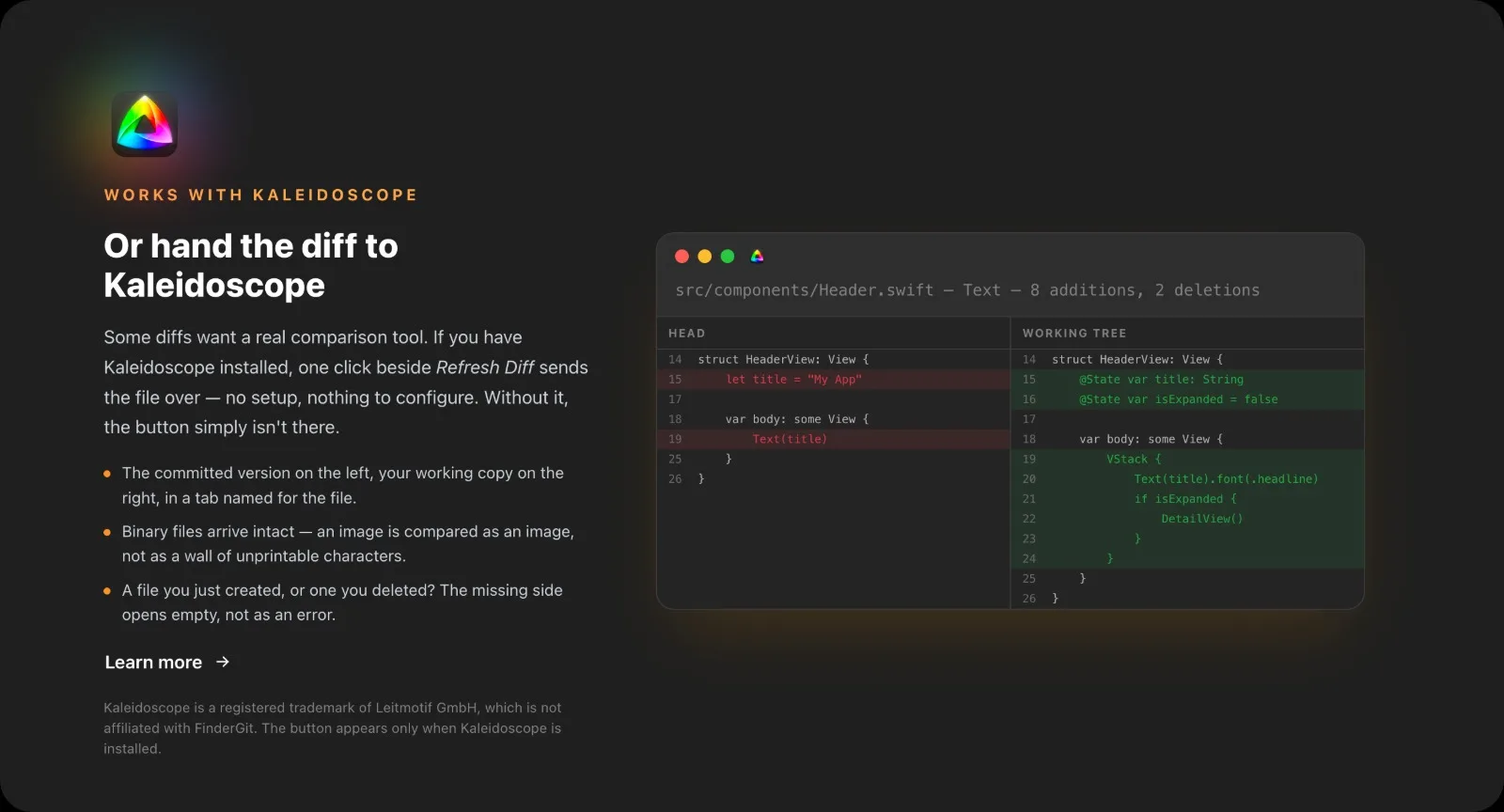Screen dimensions: 1504x812
Task: Click the bullet about Binary files arriving intact
Action: click(348, 544)
